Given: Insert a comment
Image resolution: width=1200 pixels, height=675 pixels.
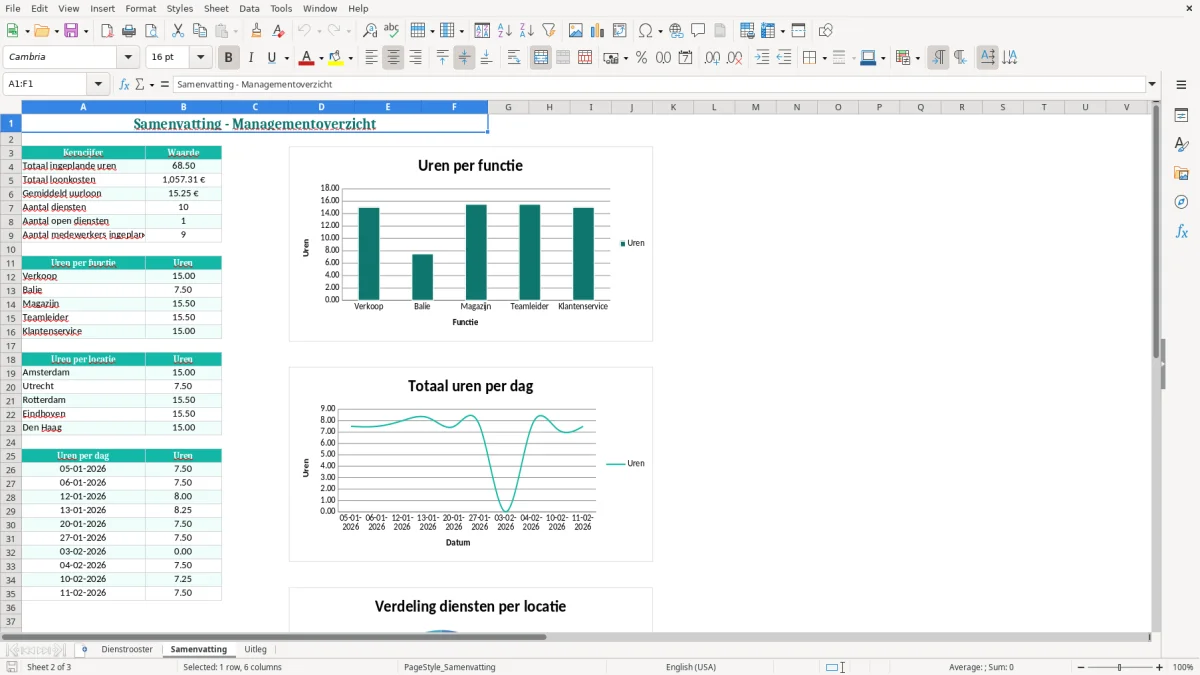Looking at the screenshot, I should pos(698,31).
